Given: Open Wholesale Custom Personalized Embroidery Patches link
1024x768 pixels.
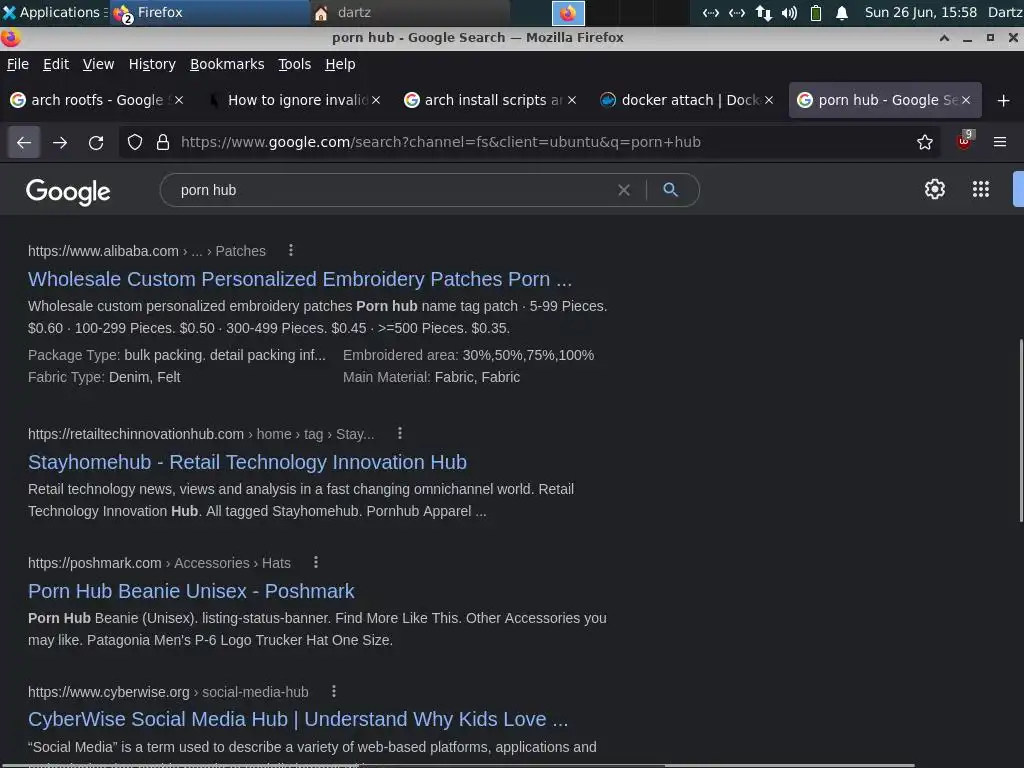Looking at the screenshot, I should pyautogui.click(x=300, y=279).
